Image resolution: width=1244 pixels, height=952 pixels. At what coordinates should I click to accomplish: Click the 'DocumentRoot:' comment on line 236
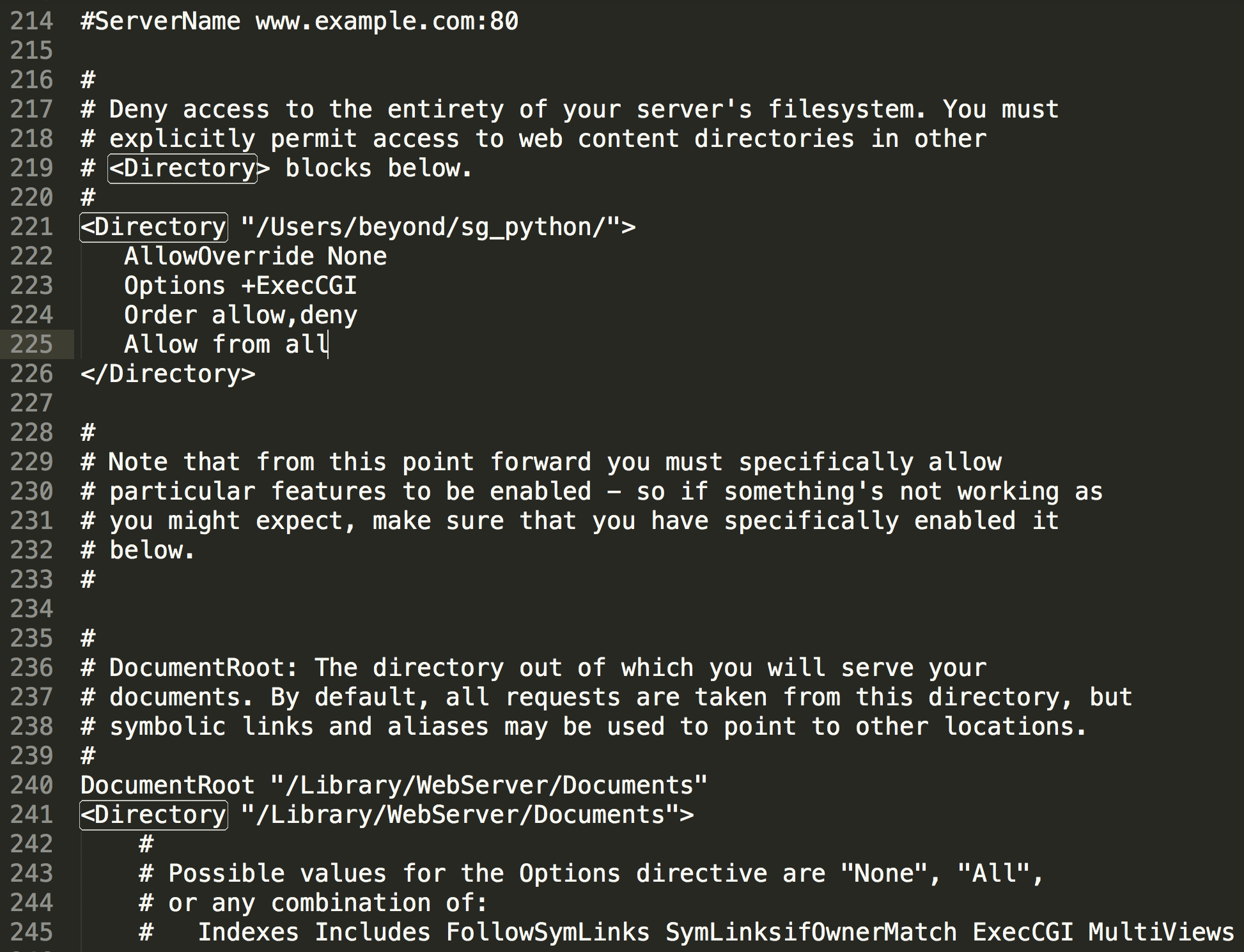pos(204,668)
